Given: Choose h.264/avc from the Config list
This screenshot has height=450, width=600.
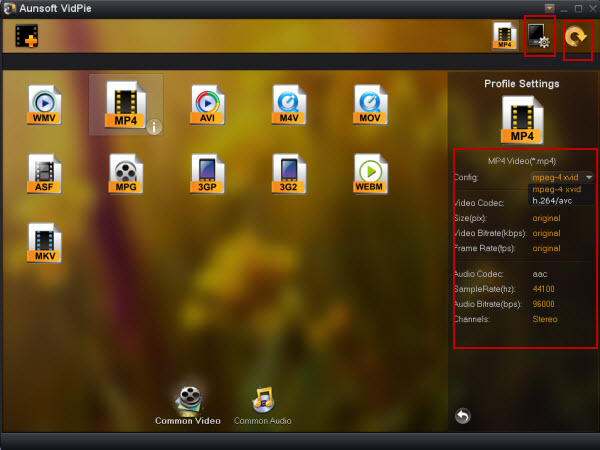Looking at the screenshot, I should [552, 201].
